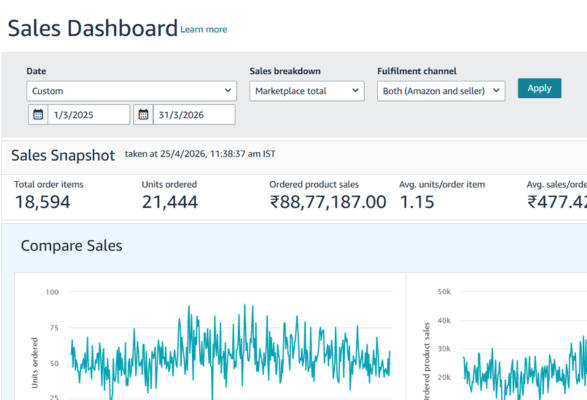Image resolution: width=587 pixels, height=400 pixels.
Task: Select the end date field 31/3/2026
Action: [x=194, y=115]
